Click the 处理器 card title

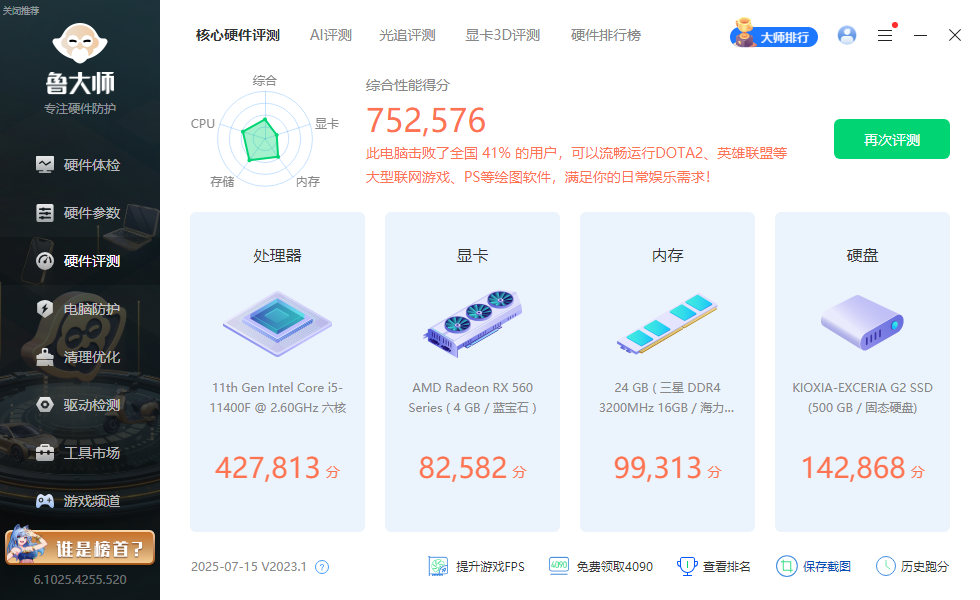point(278,256)
